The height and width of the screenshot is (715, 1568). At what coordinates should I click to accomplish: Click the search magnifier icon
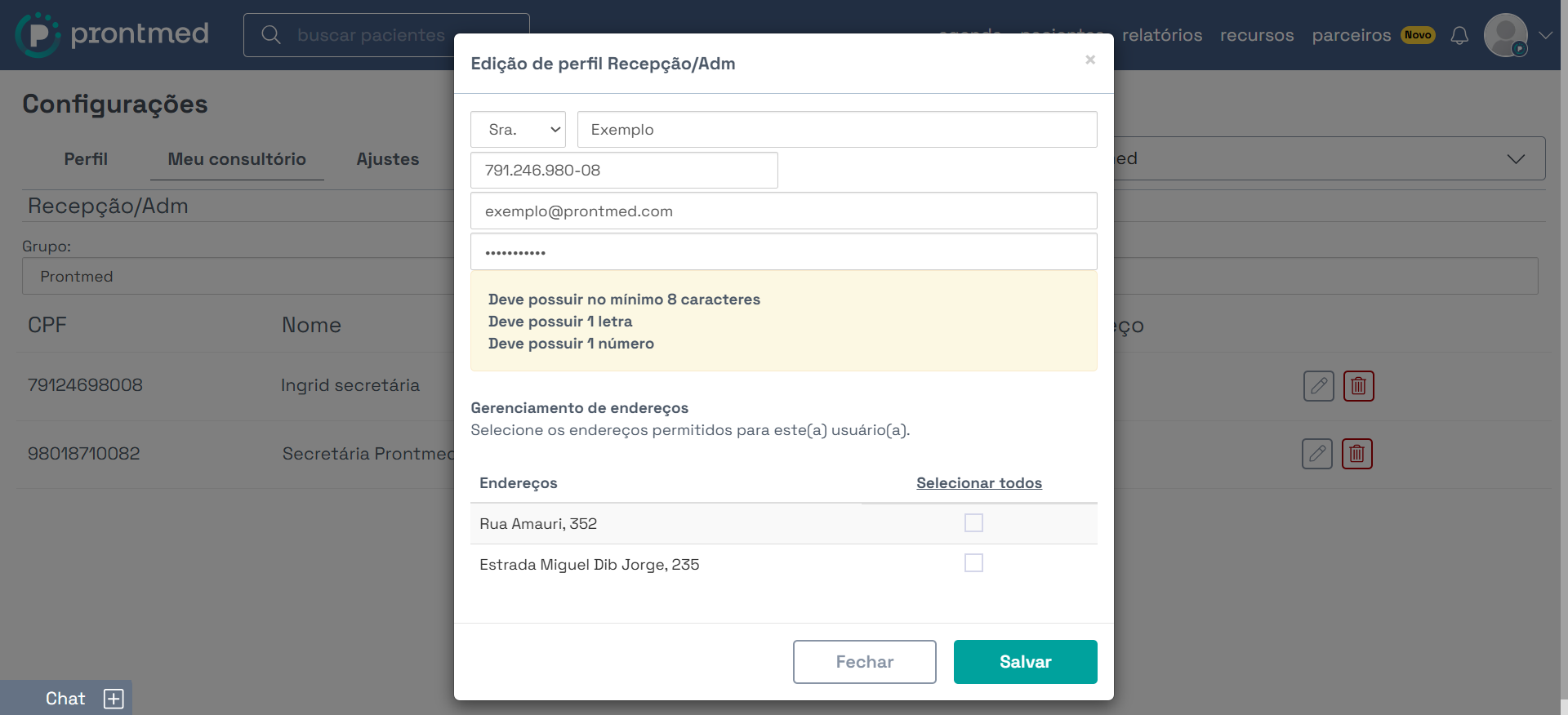[x=271, y=35]
